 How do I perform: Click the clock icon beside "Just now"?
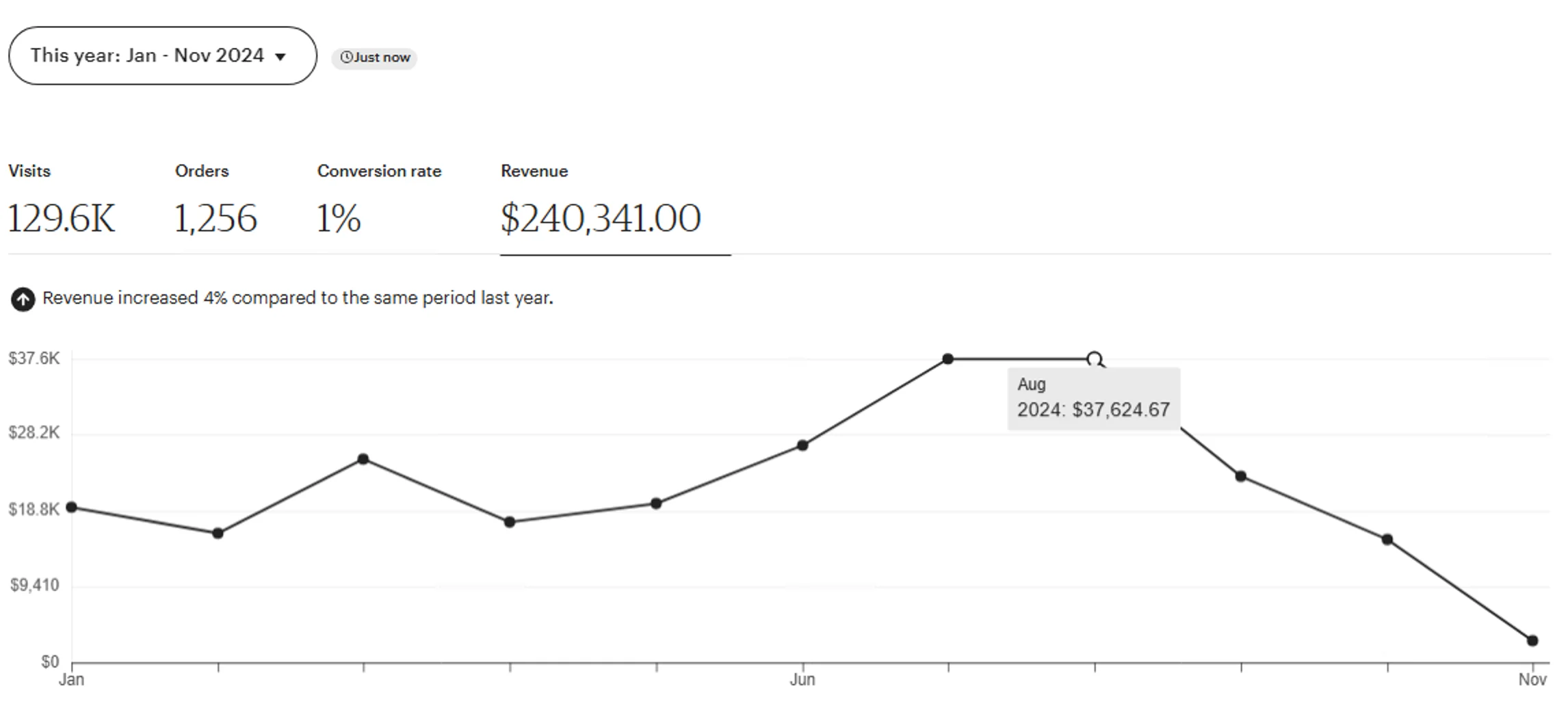(346, 57)
